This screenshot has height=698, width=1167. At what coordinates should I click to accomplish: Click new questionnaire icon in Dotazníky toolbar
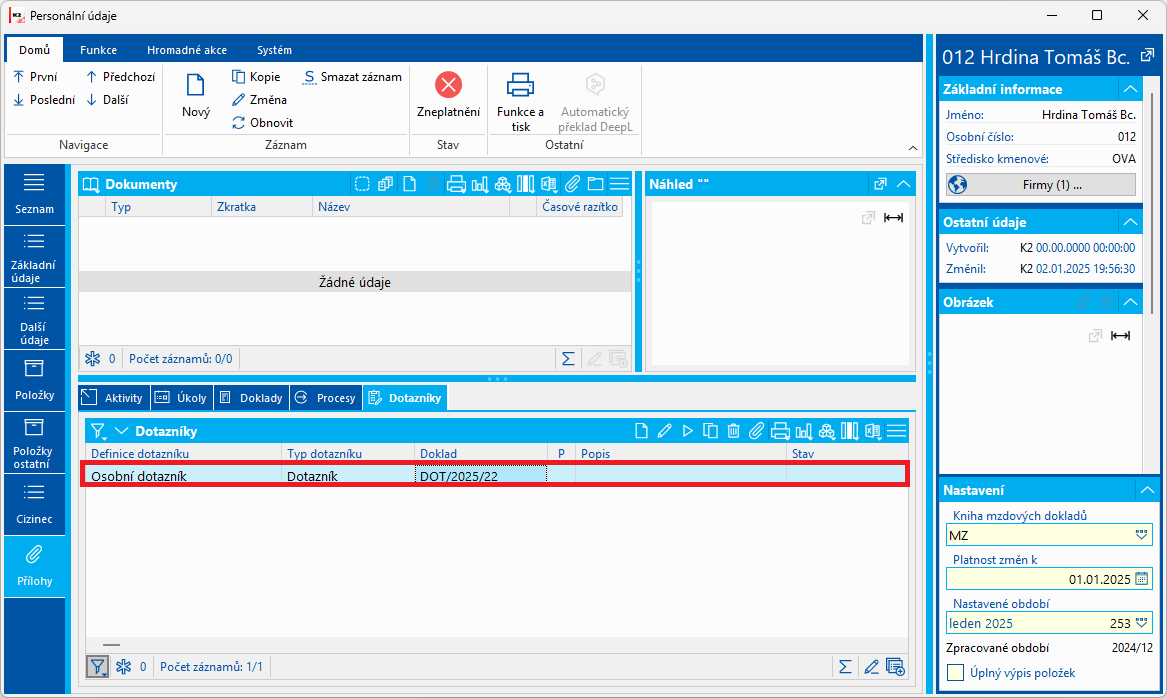[642, 431]
